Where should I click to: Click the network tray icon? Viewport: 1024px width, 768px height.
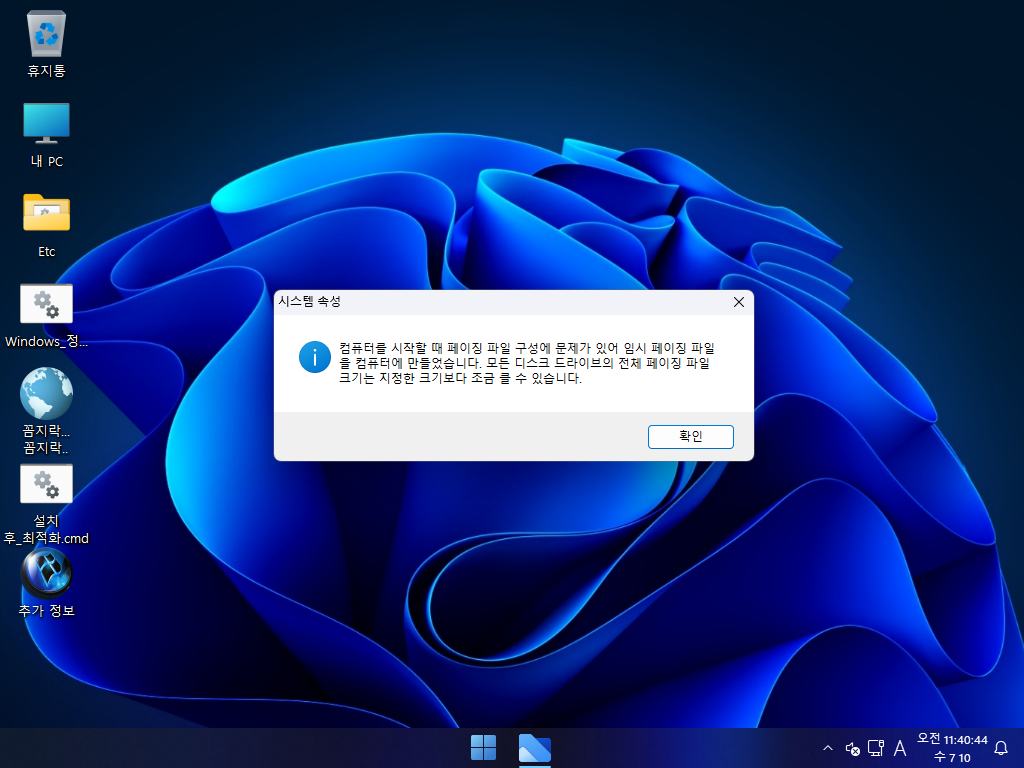point(876,748)
